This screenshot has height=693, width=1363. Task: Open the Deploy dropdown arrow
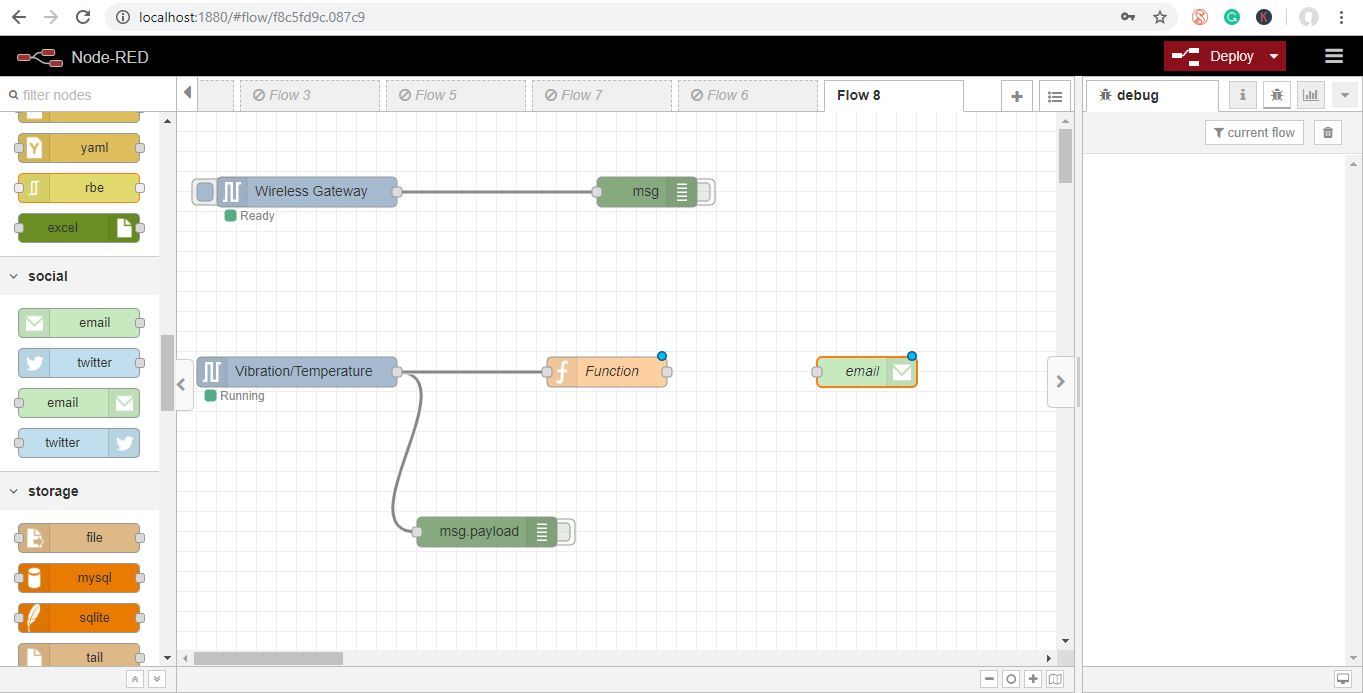tap(1273, 56)
